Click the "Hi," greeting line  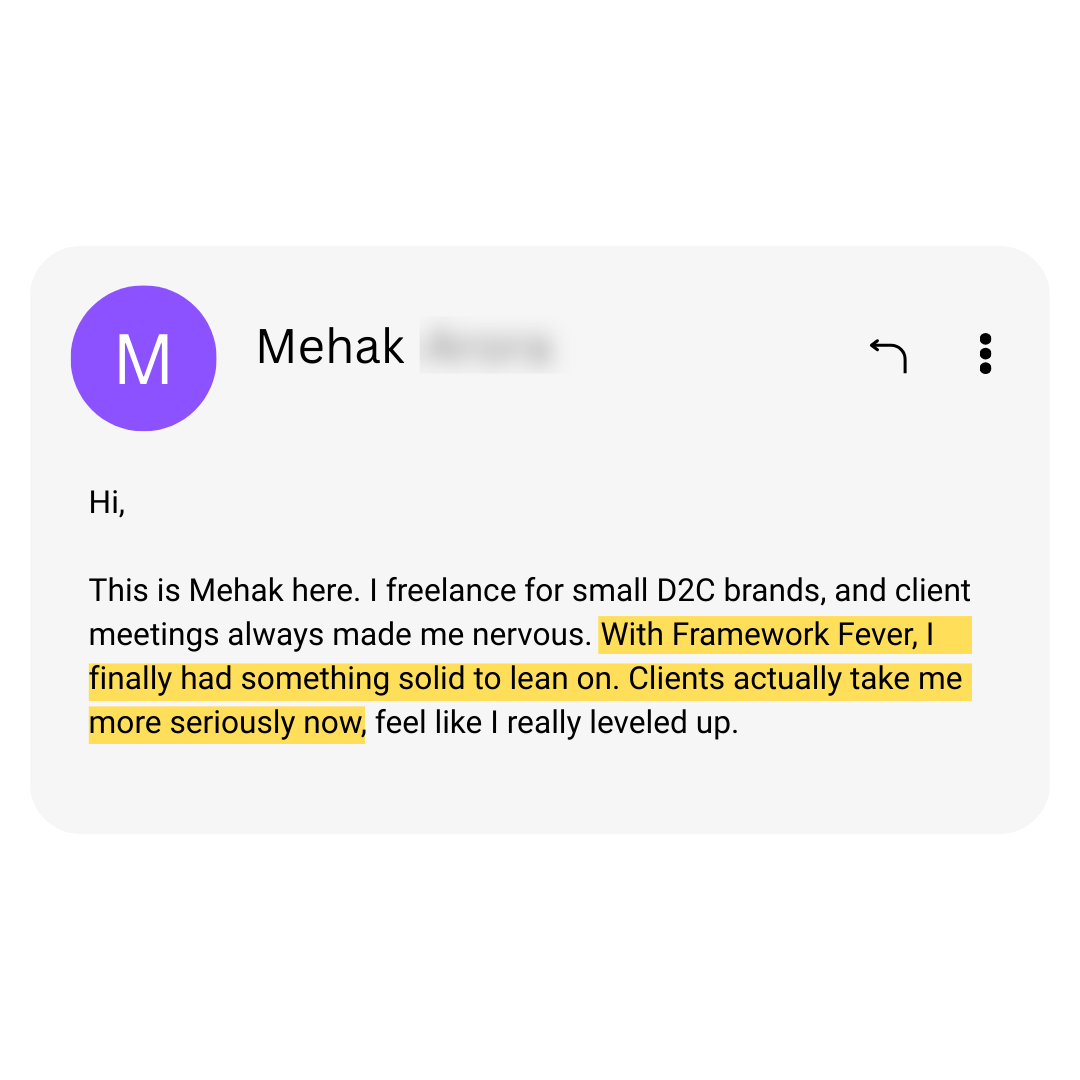[x=107, y=502]
